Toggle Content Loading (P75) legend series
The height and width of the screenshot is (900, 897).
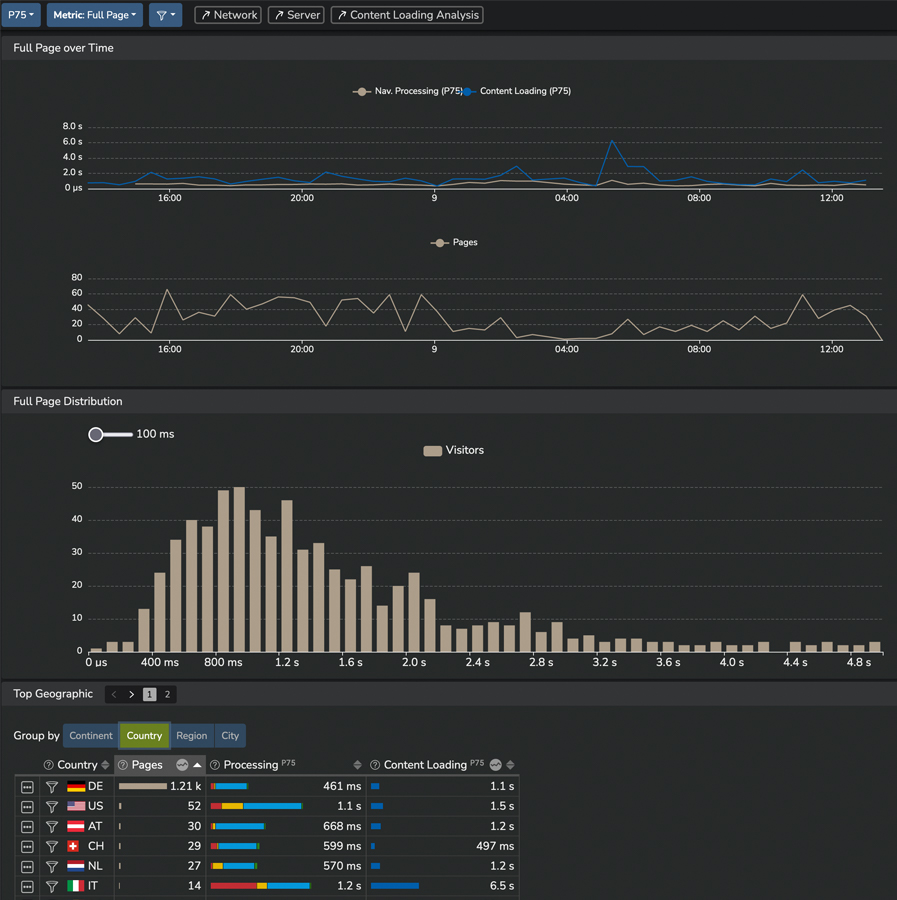pyautogui.click(x=518, y=91)
